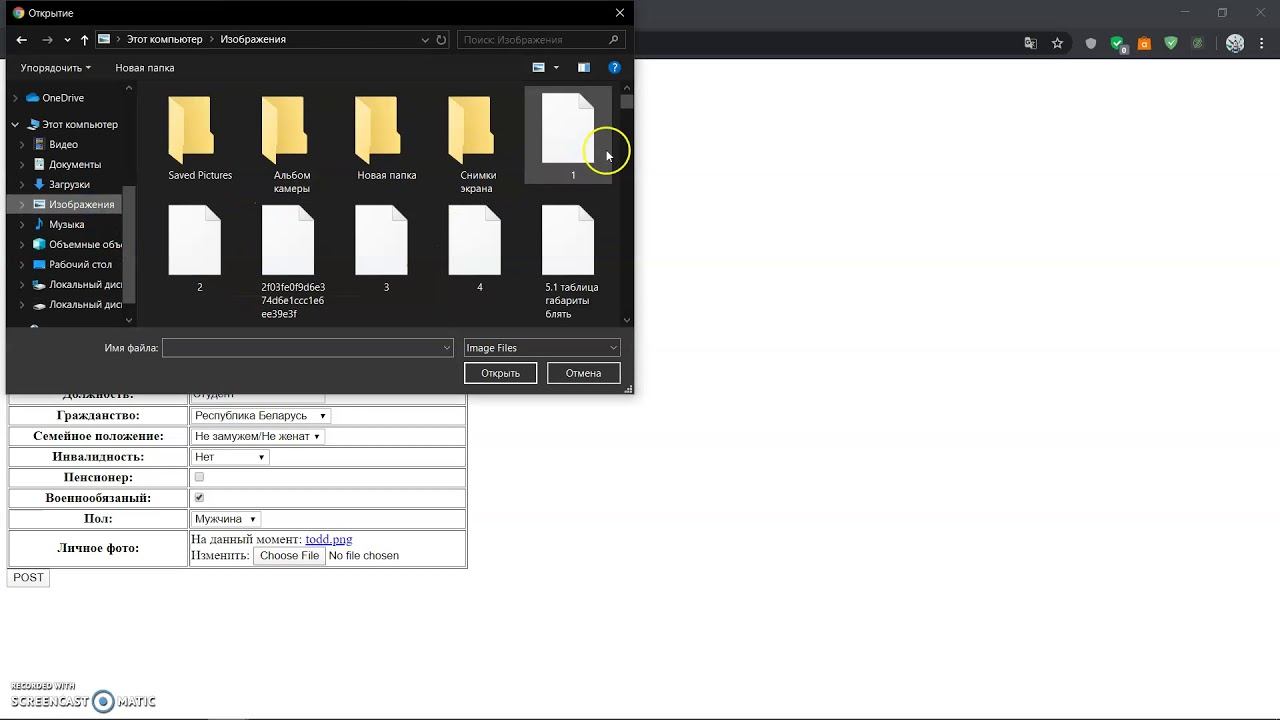Click the gray shield extension icon in Chrome
Viewport: 1280px width, 720px height.
tap(1091, 43)
